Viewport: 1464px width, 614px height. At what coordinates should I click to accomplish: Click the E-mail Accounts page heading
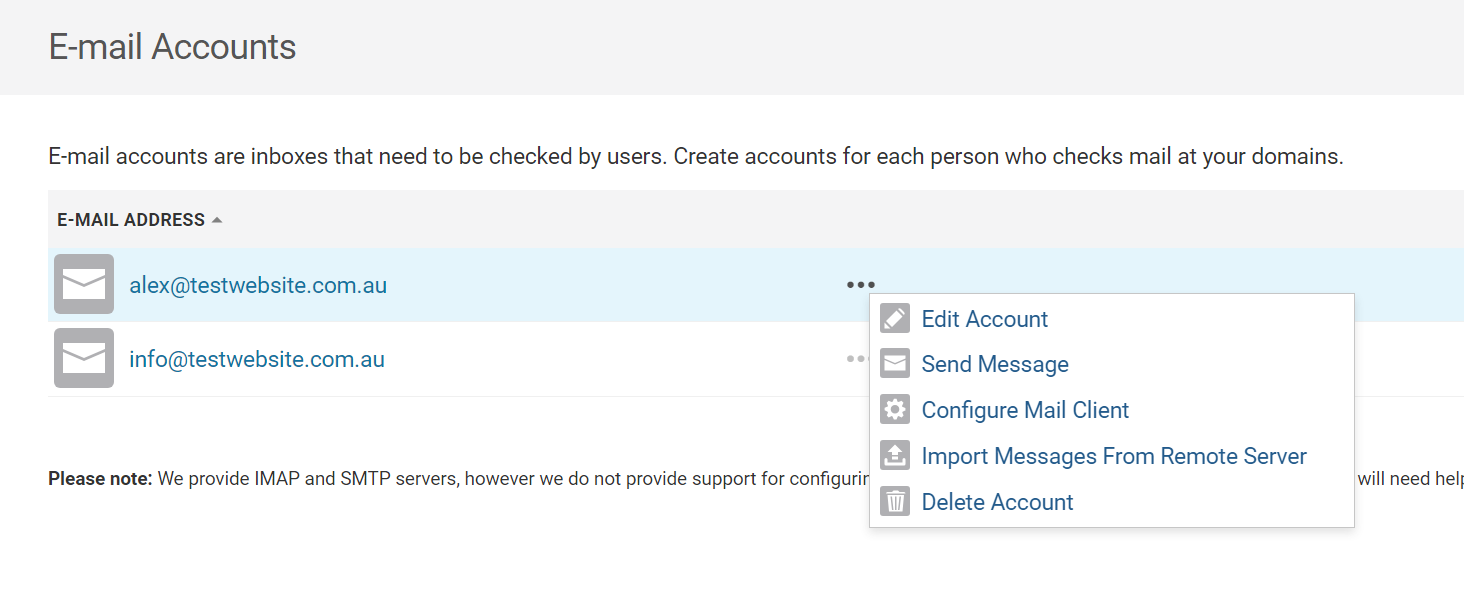172,47
